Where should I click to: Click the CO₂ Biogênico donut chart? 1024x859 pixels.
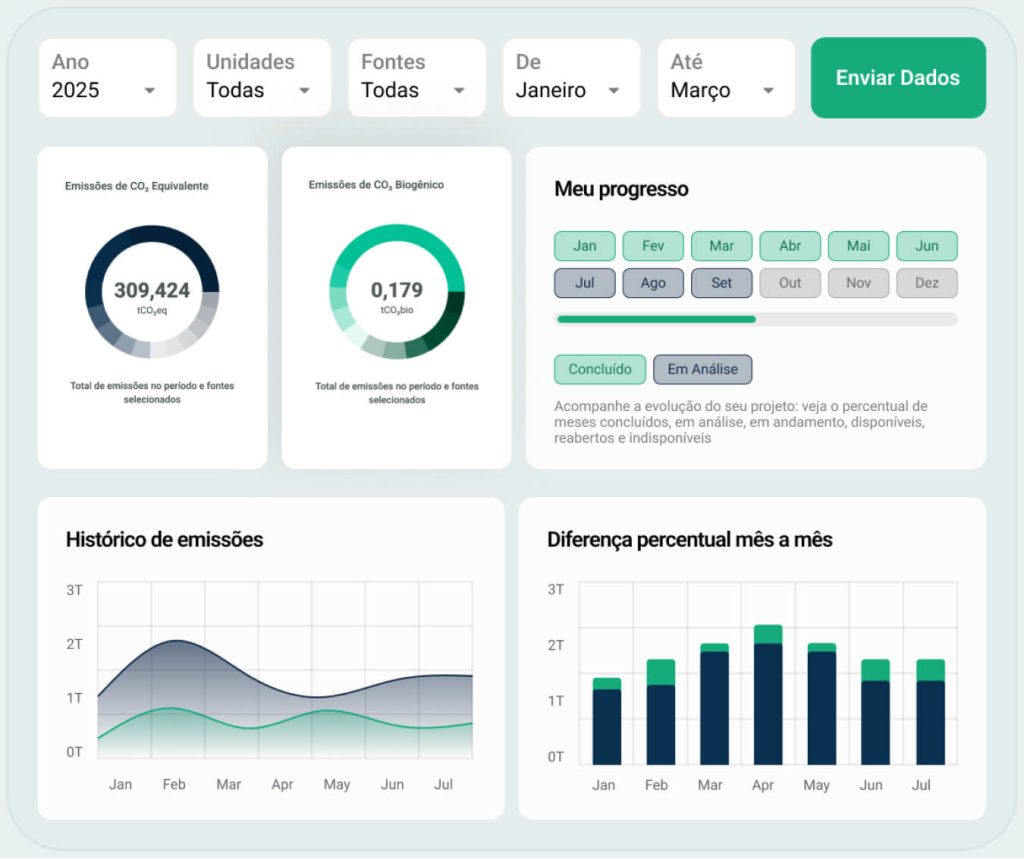tap(396, 292)
